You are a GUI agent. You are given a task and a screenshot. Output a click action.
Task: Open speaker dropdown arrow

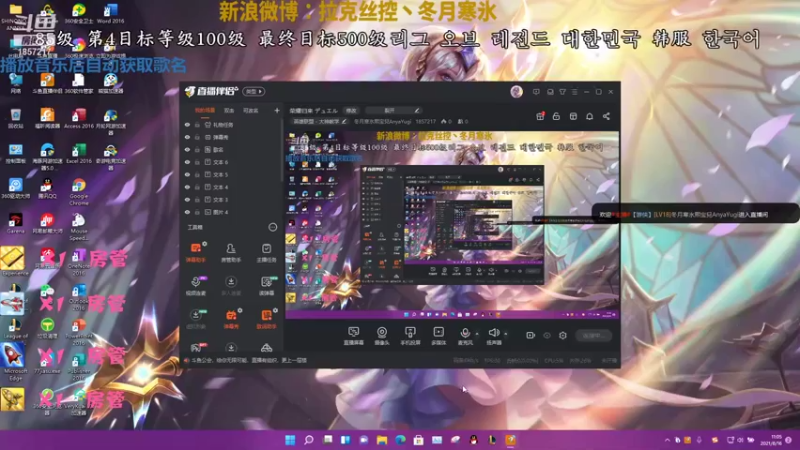click(x=506, y=334)
